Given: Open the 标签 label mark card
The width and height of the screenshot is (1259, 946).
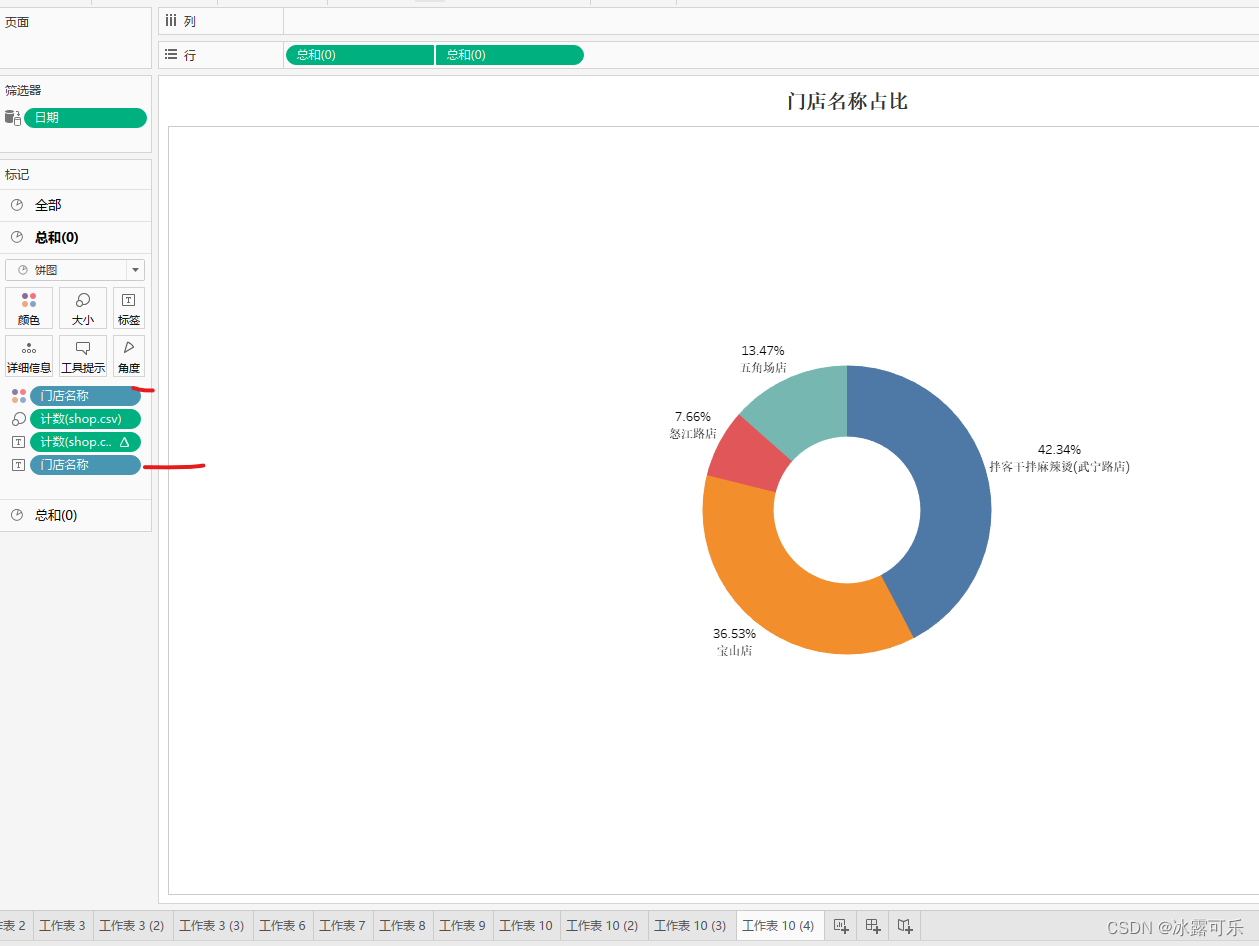Looking at the screenshot, I should pos(129,308).
